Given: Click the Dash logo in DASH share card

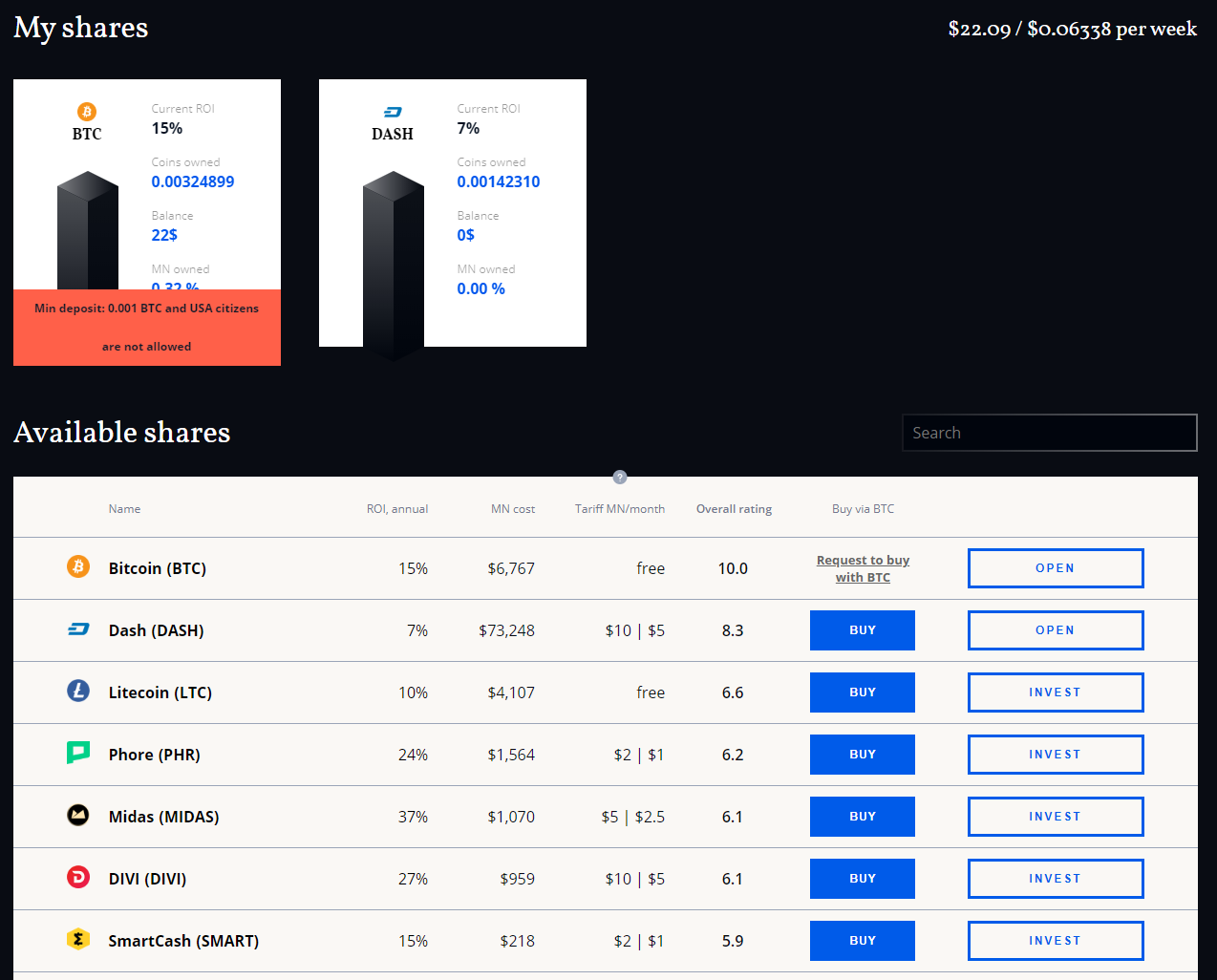Looking at the screenshot, I should [393, 112].
